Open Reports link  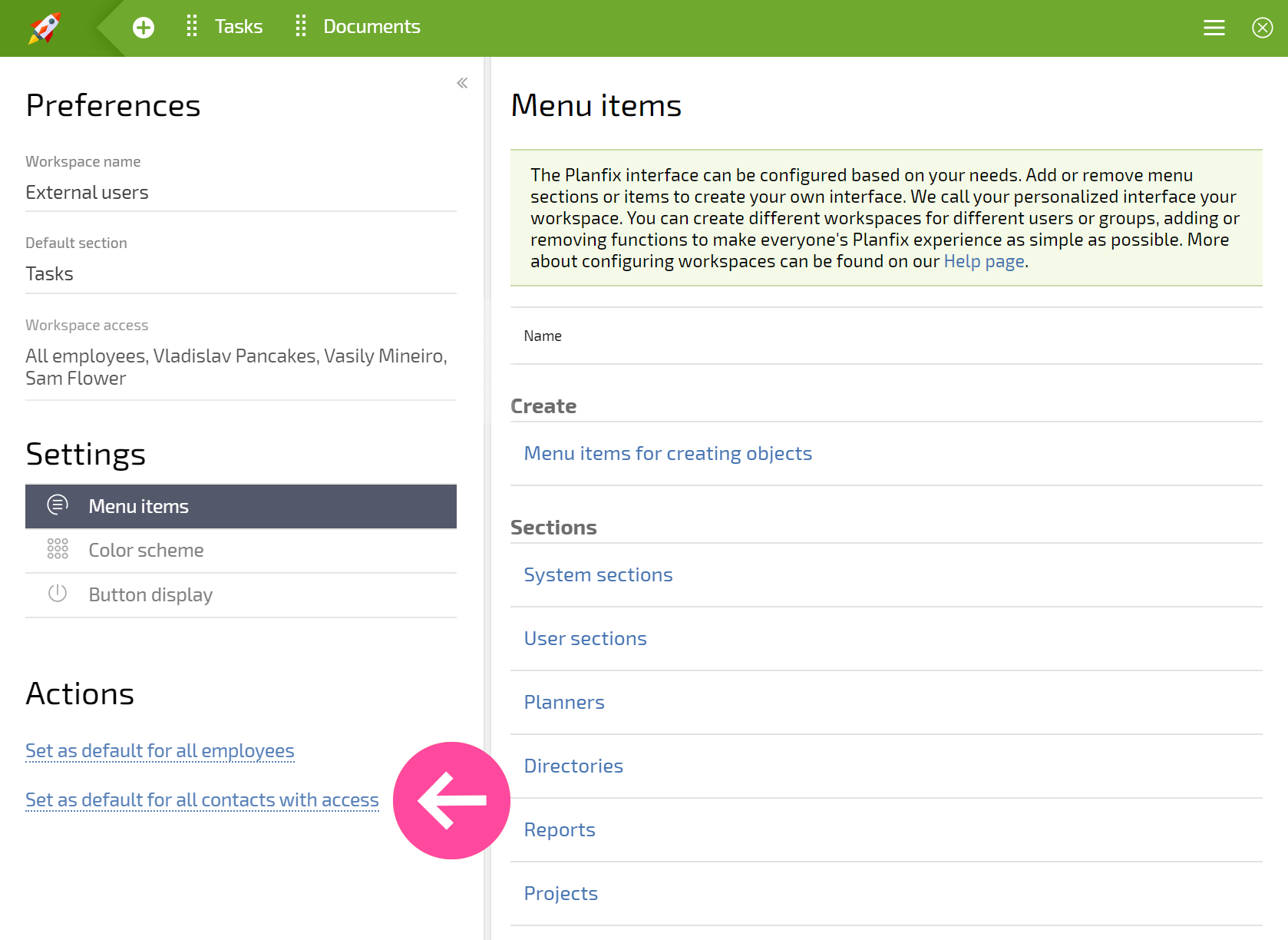pos(560,829)
